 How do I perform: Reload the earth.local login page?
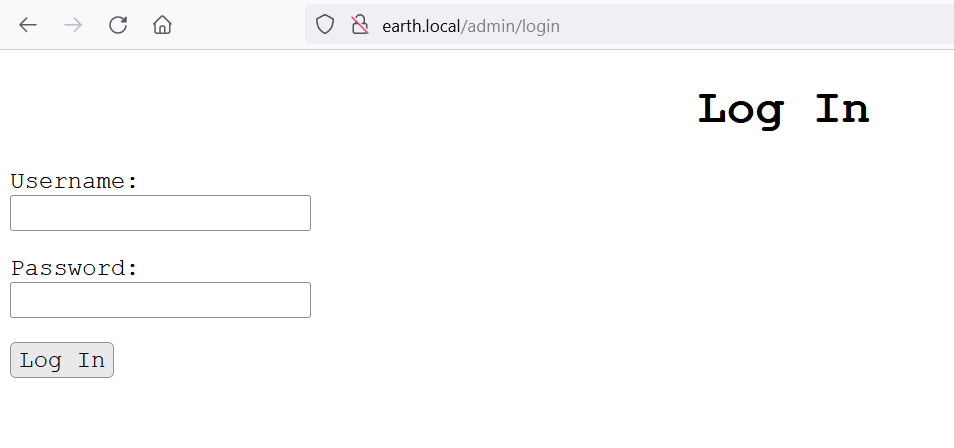(x=118, y=25)
